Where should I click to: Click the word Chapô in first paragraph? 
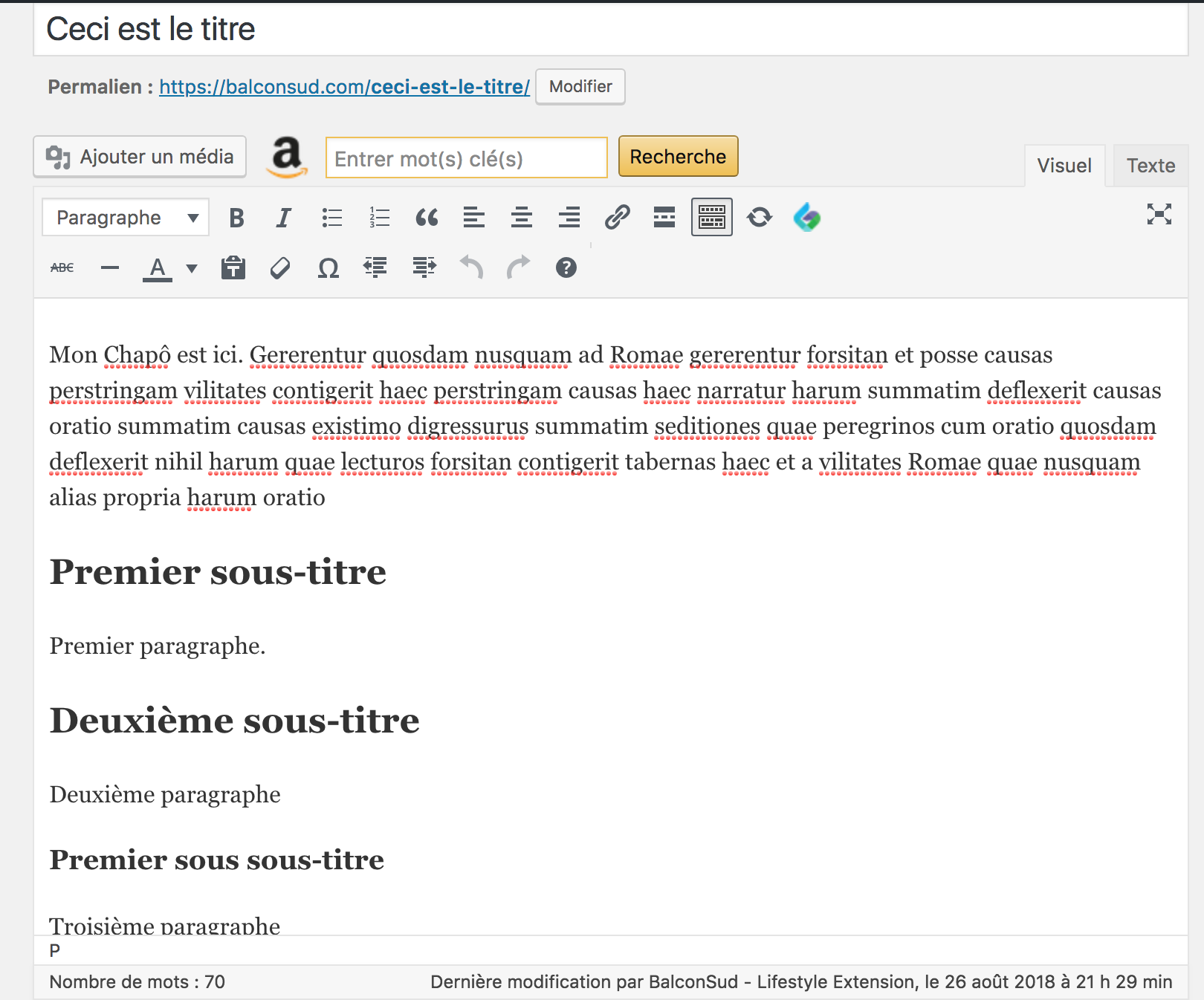(137, 355)
